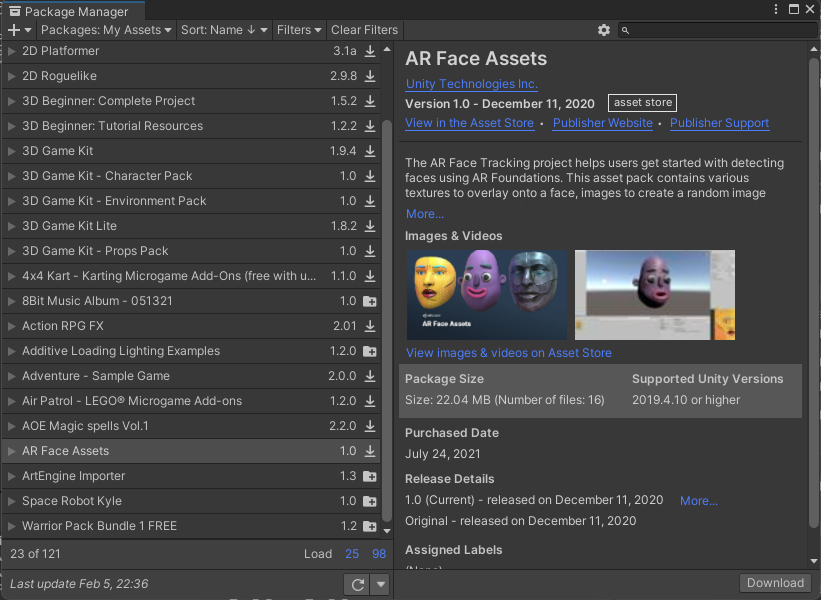Click More... next to release details
This screenshot has width=821, height=600.
pyautogui.click(x=698, y=501)
